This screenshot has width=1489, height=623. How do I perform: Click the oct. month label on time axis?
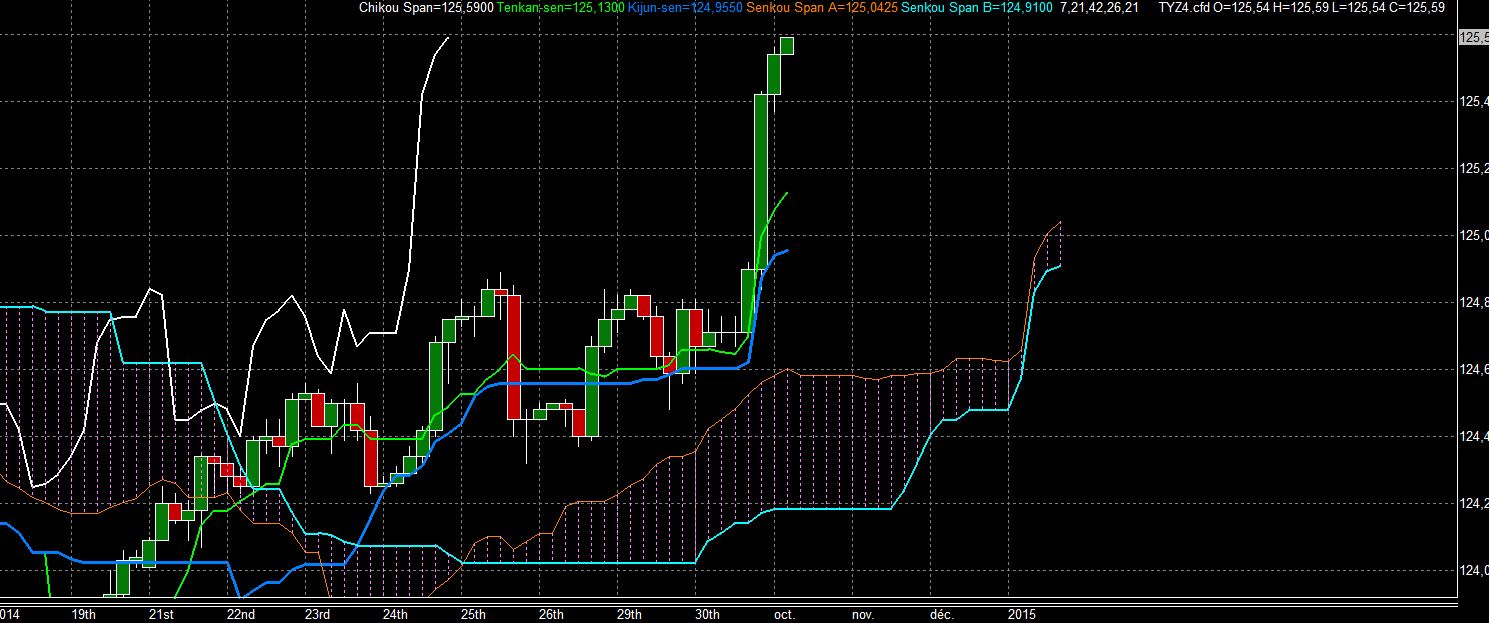pyautogui.click(x=784, y=613)
